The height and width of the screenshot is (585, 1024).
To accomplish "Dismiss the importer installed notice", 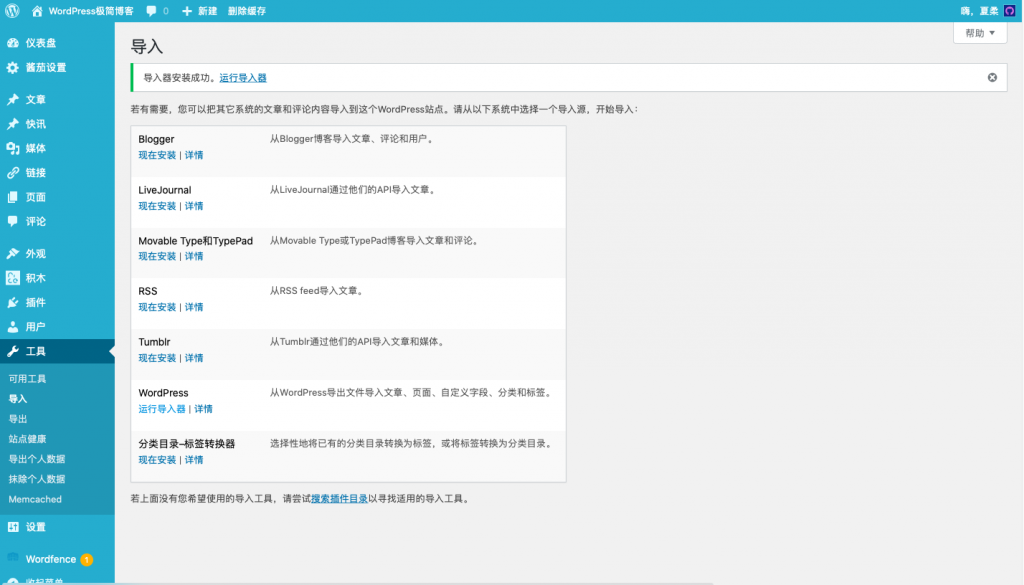I will 992,78.
